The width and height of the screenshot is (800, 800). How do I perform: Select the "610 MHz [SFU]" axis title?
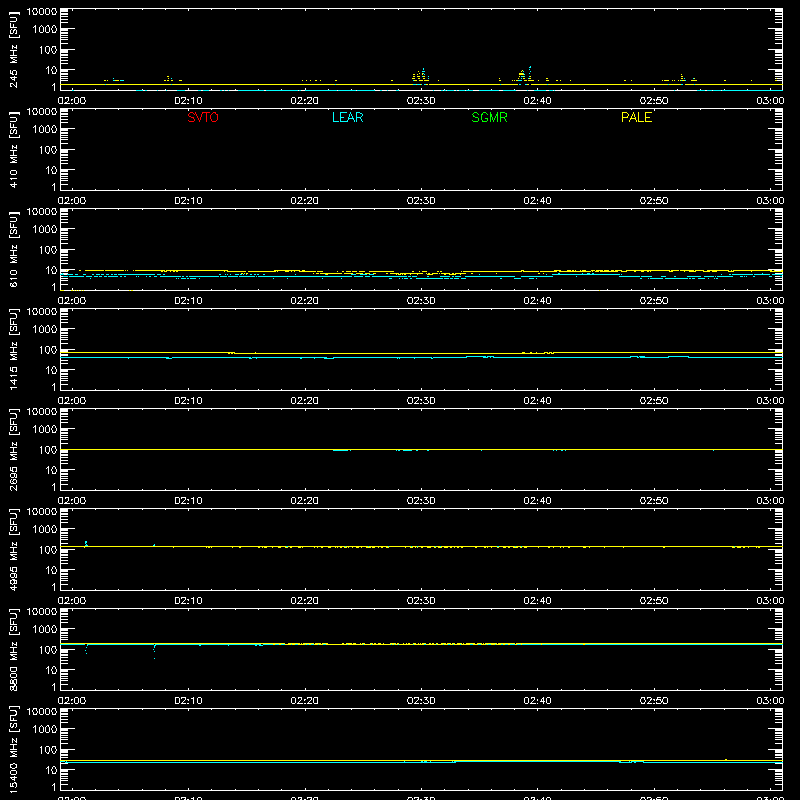pos(14,249)
